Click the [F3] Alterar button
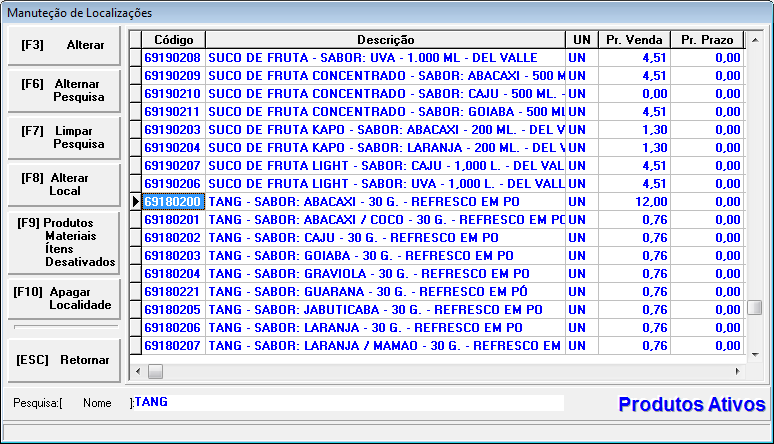 pos(64,46)
